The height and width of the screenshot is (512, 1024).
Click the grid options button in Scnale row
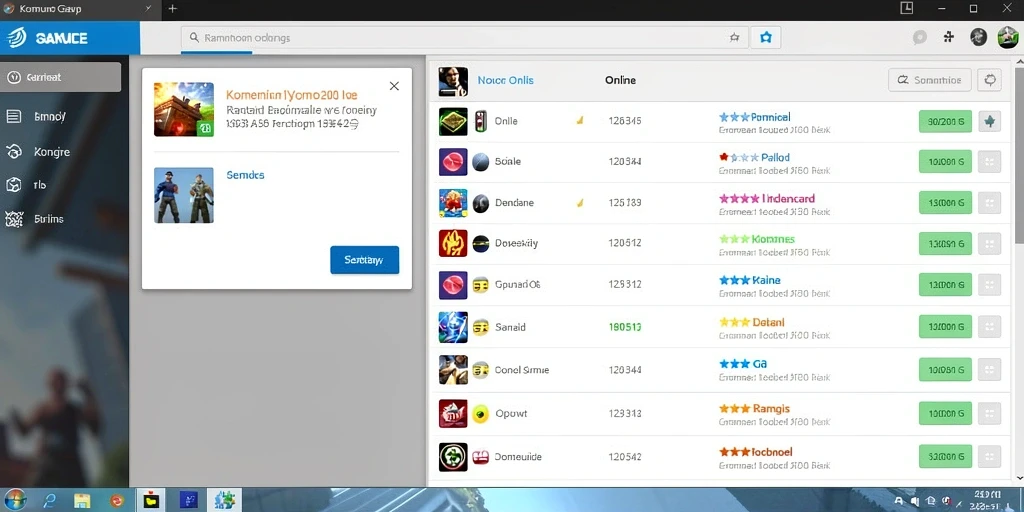coord(989,162)
